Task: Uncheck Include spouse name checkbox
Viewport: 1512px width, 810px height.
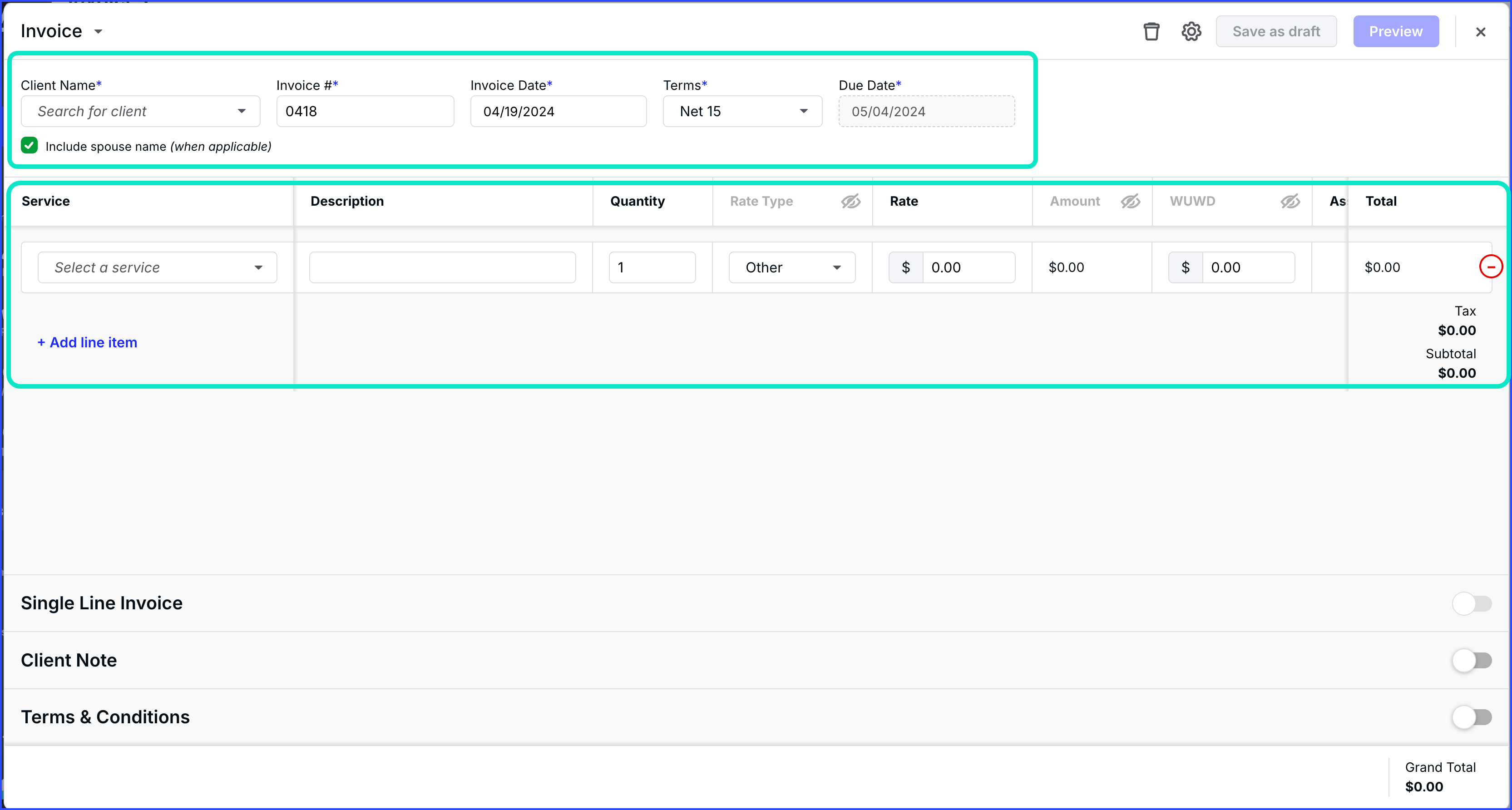Action: click(30, 146)
